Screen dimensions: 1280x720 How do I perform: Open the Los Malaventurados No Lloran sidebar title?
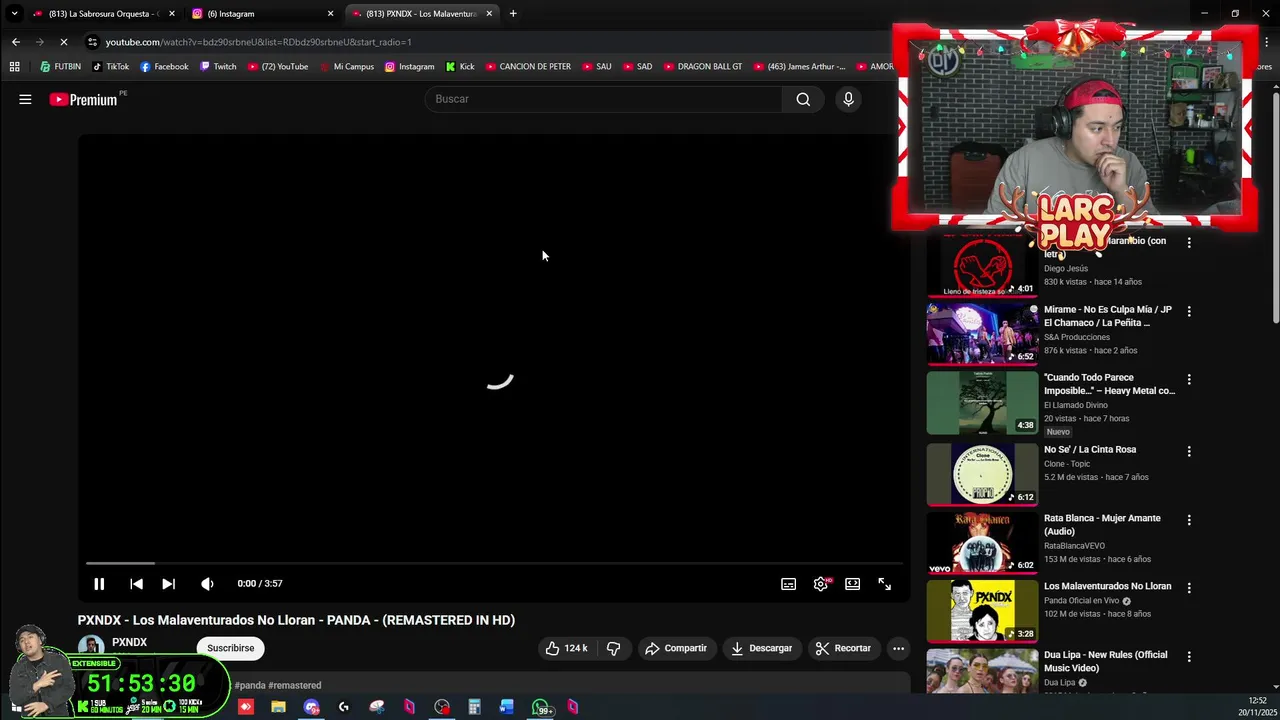tap(1107, 586)
